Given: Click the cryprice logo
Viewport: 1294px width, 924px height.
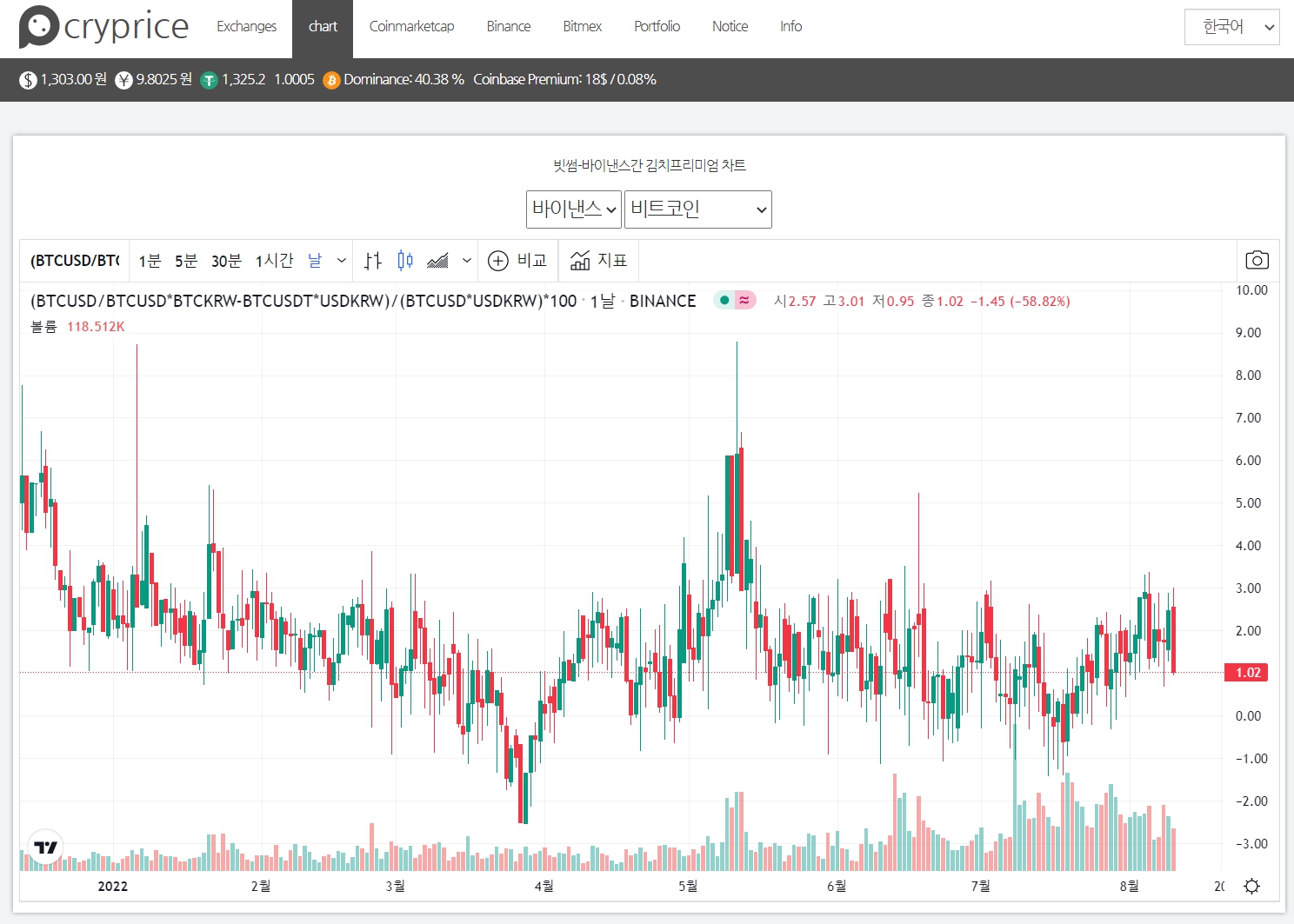Looking at the screenshot, I should 103,26.
